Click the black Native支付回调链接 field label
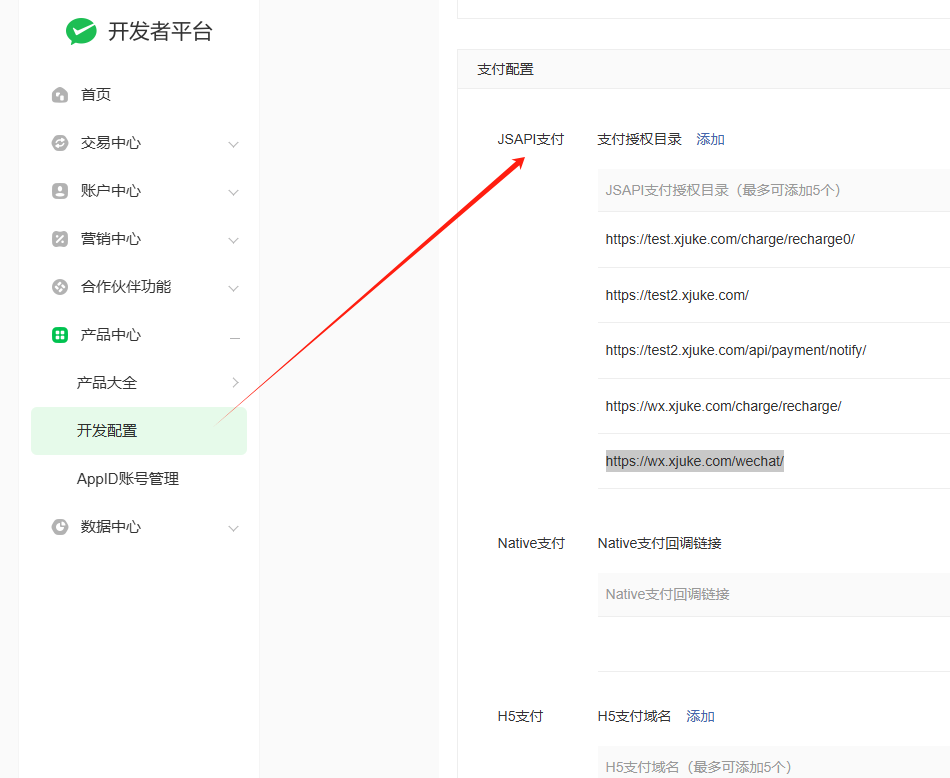This screenshot has height=778, width=950. pyautogui.click(x=660, y=544)
